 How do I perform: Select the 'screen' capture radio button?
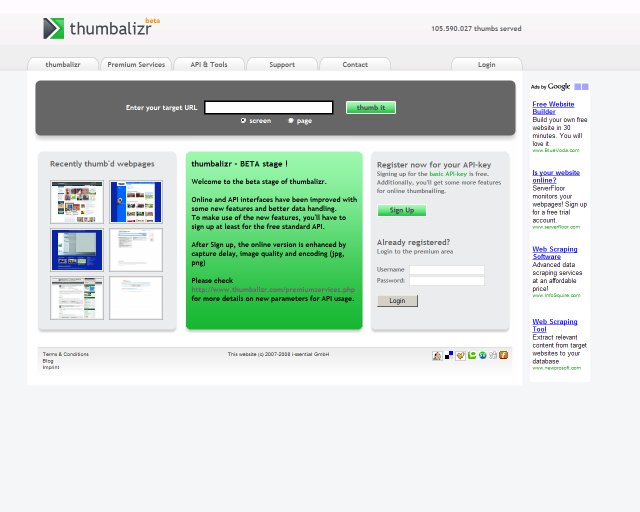pyautogui.click(x=243, y=120)
